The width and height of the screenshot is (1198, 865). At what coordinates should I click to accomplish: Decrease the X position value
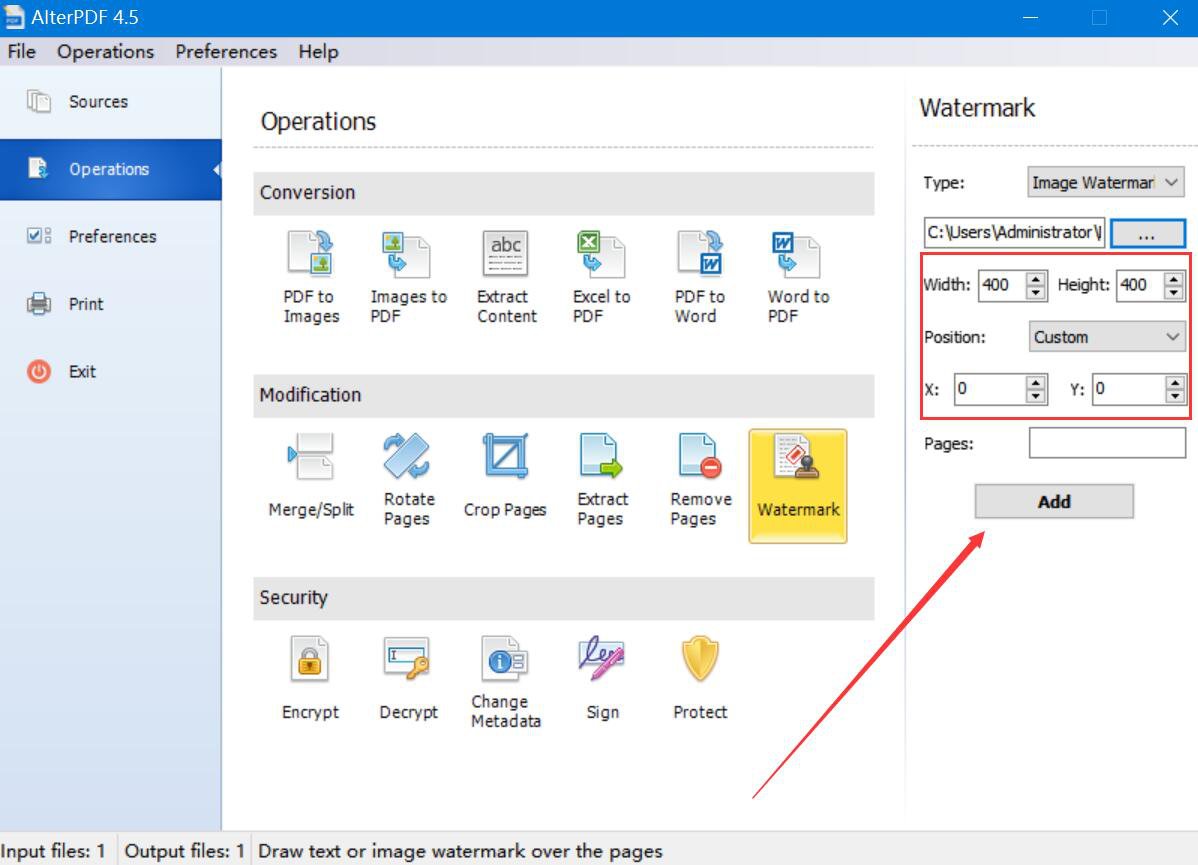pos(1036,397)
